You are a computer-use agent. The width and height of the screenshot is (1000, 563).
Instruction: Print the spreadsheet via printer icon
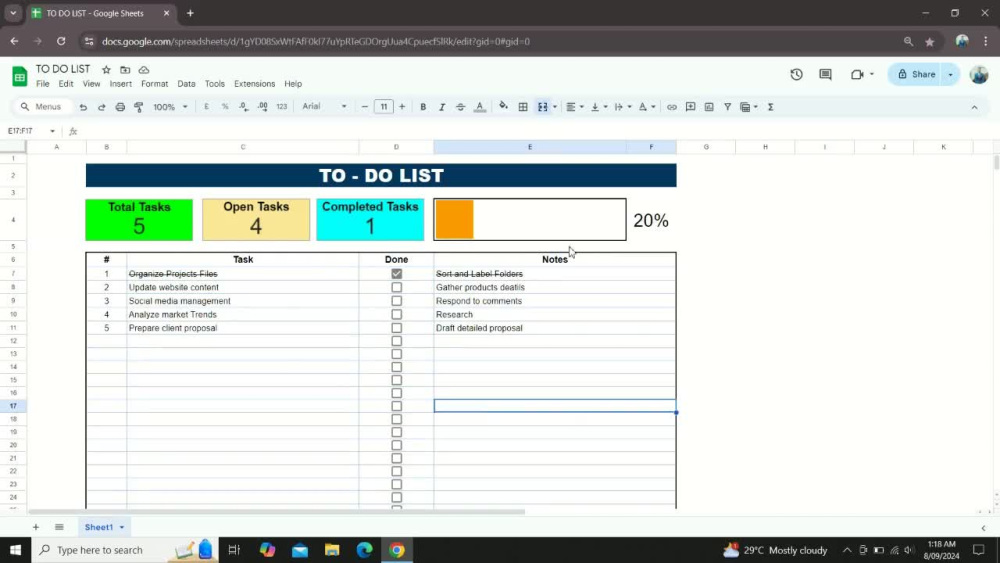[120, 107]
